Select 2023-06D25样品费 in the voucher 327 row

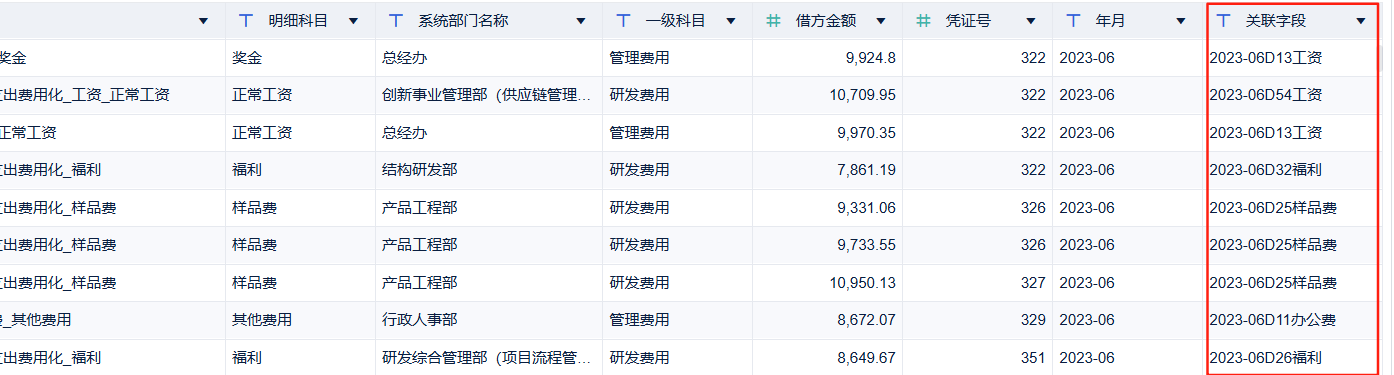(x=1273, y=283)
